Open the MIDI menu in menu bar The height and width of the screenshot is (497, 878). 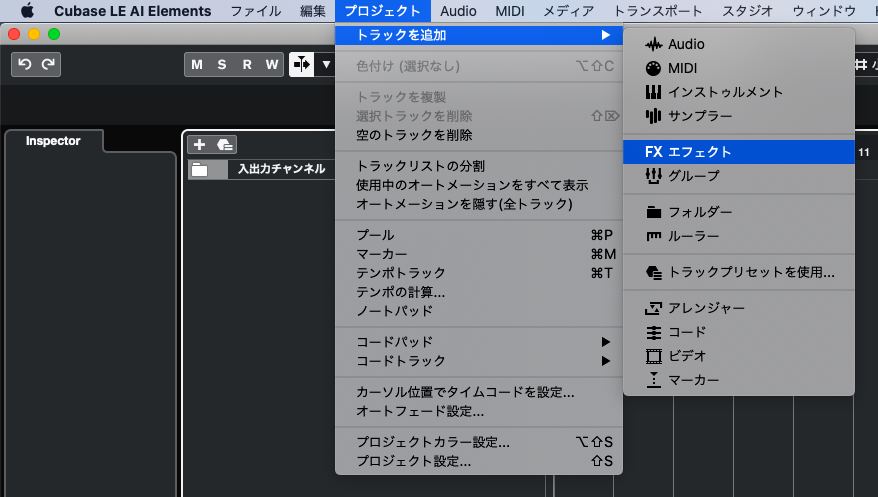pos(510,11)
